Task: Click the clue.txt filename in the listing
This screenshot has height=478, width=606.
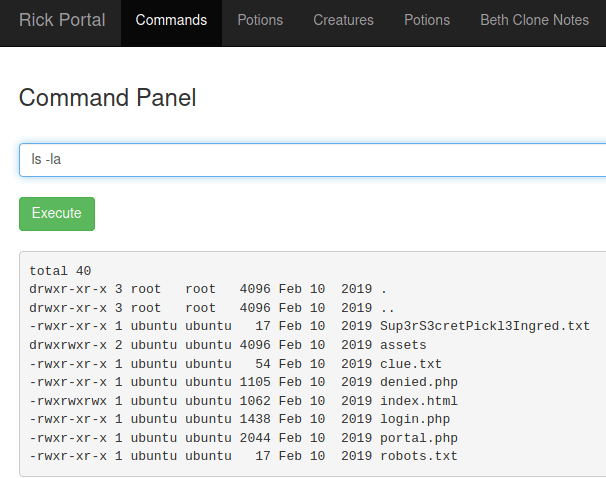Action: click(411, 364)
